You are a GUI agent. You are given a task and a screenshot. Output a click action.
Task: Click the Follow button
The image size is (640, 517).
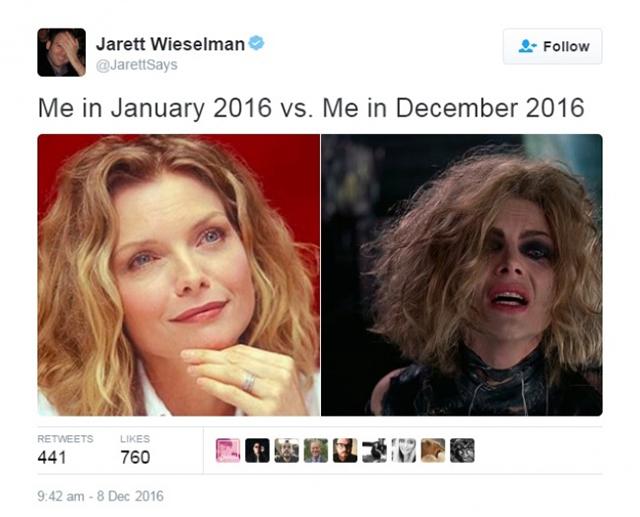tap(552, 46)
